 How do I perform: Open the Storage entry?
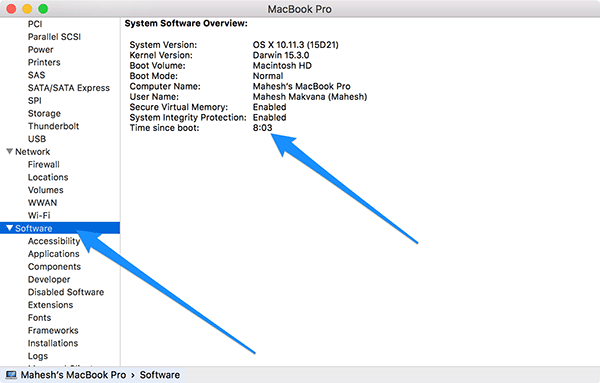(x=44, y=114)
